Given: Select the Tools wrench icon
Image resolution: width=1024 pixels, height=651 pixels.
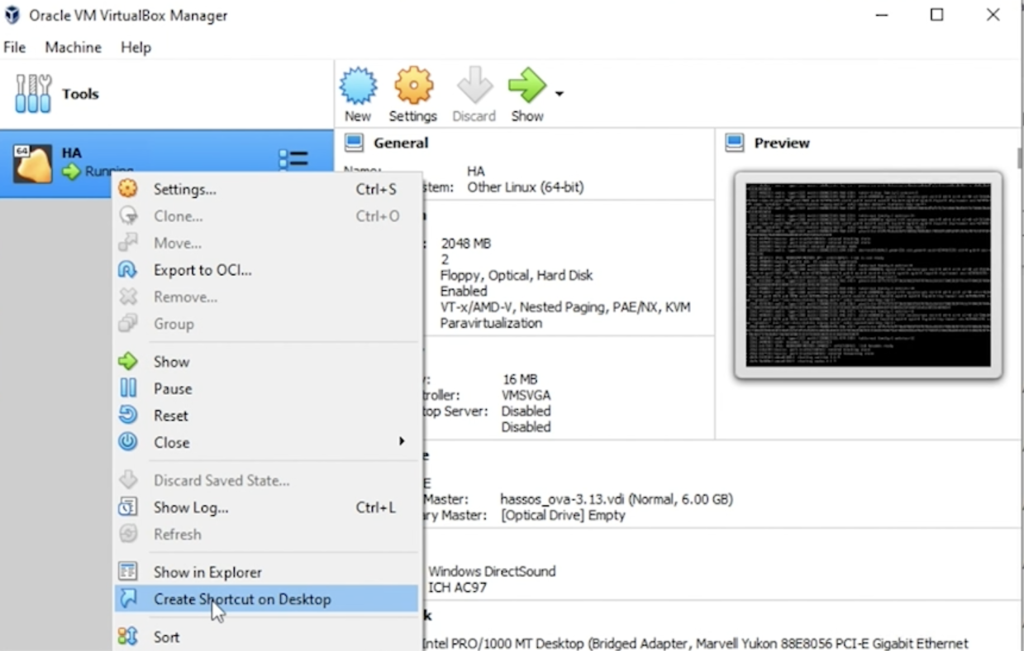Looking at the screenshot, I should [x=33, y=93].
